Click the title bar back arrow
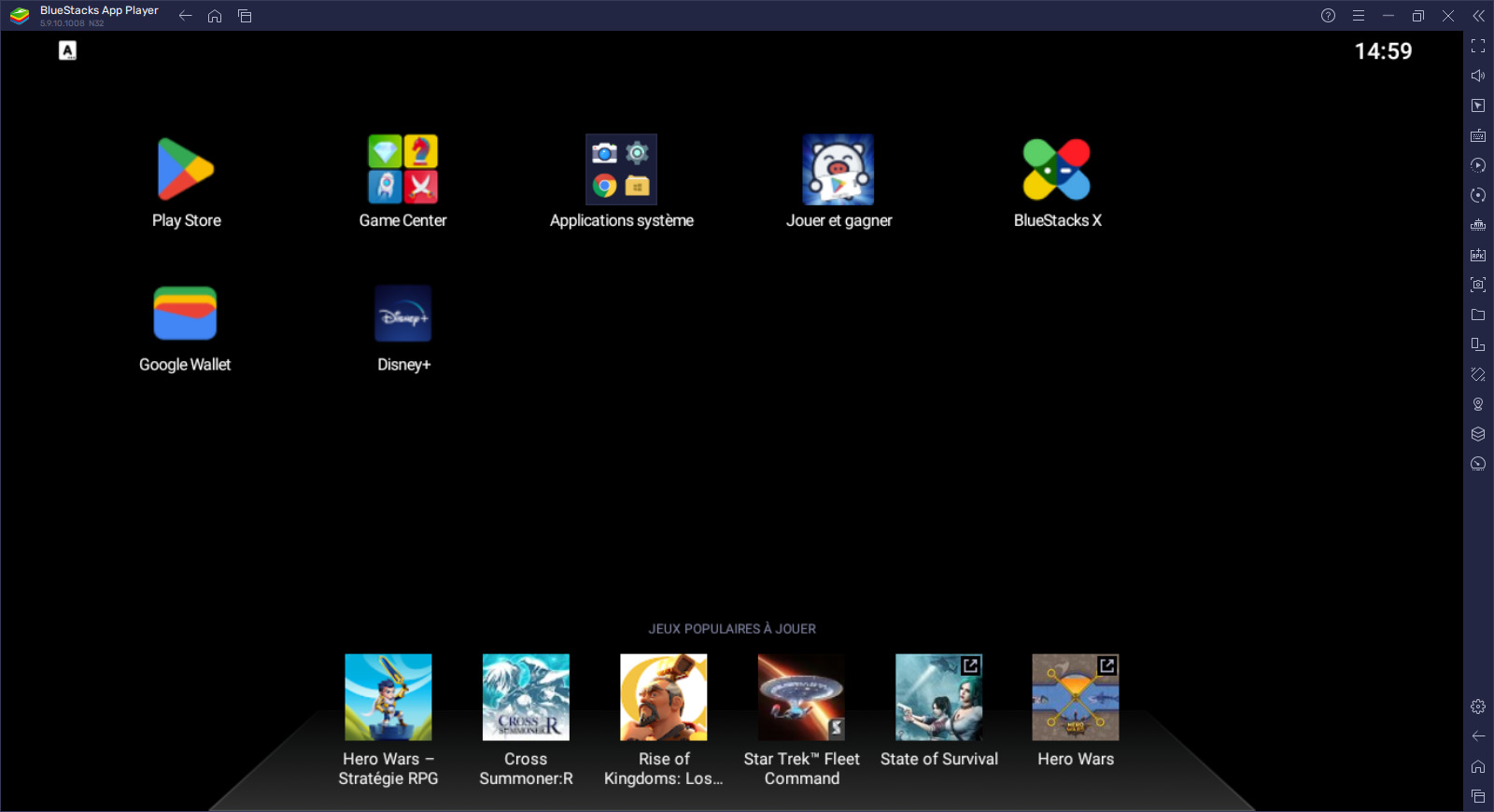 click(186, 16)
